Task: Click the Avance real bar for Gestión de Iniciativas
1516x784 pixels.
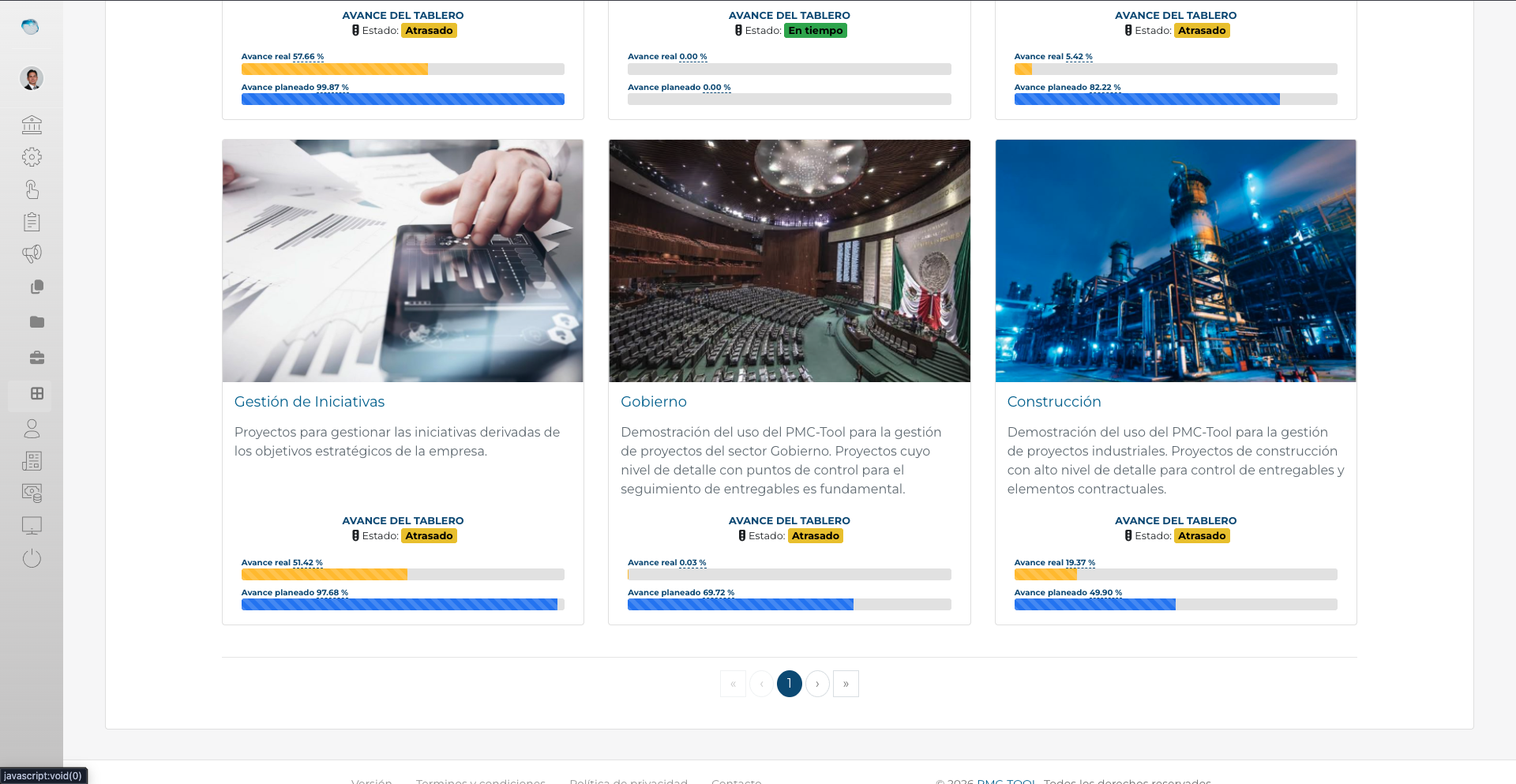Action: pyautogui.click(x=403, y=575)
